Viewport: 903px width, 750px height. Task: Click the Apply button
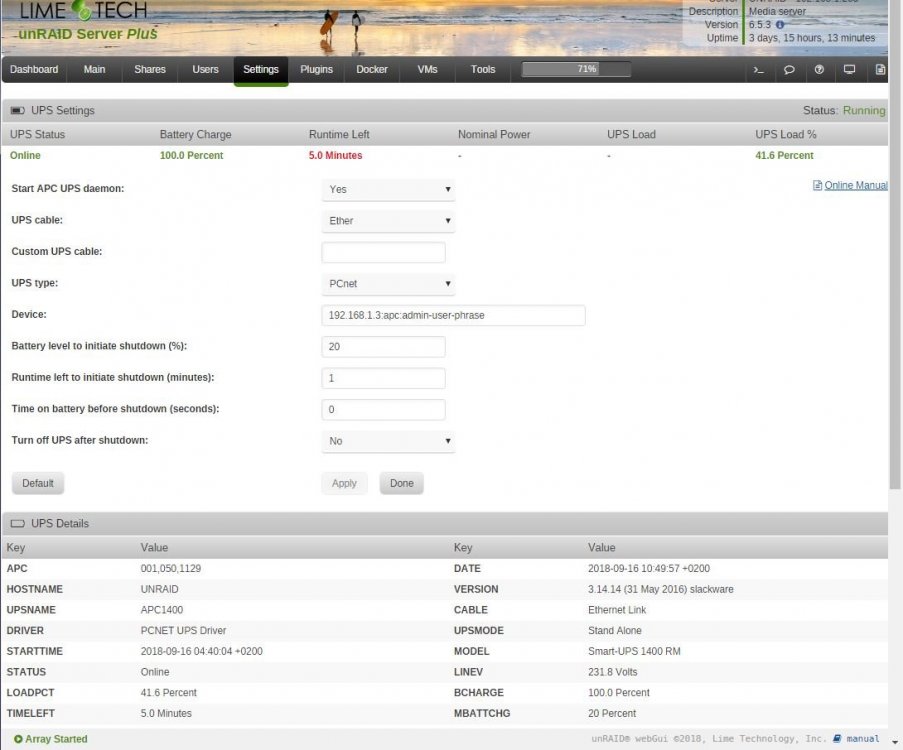(344, 483)
